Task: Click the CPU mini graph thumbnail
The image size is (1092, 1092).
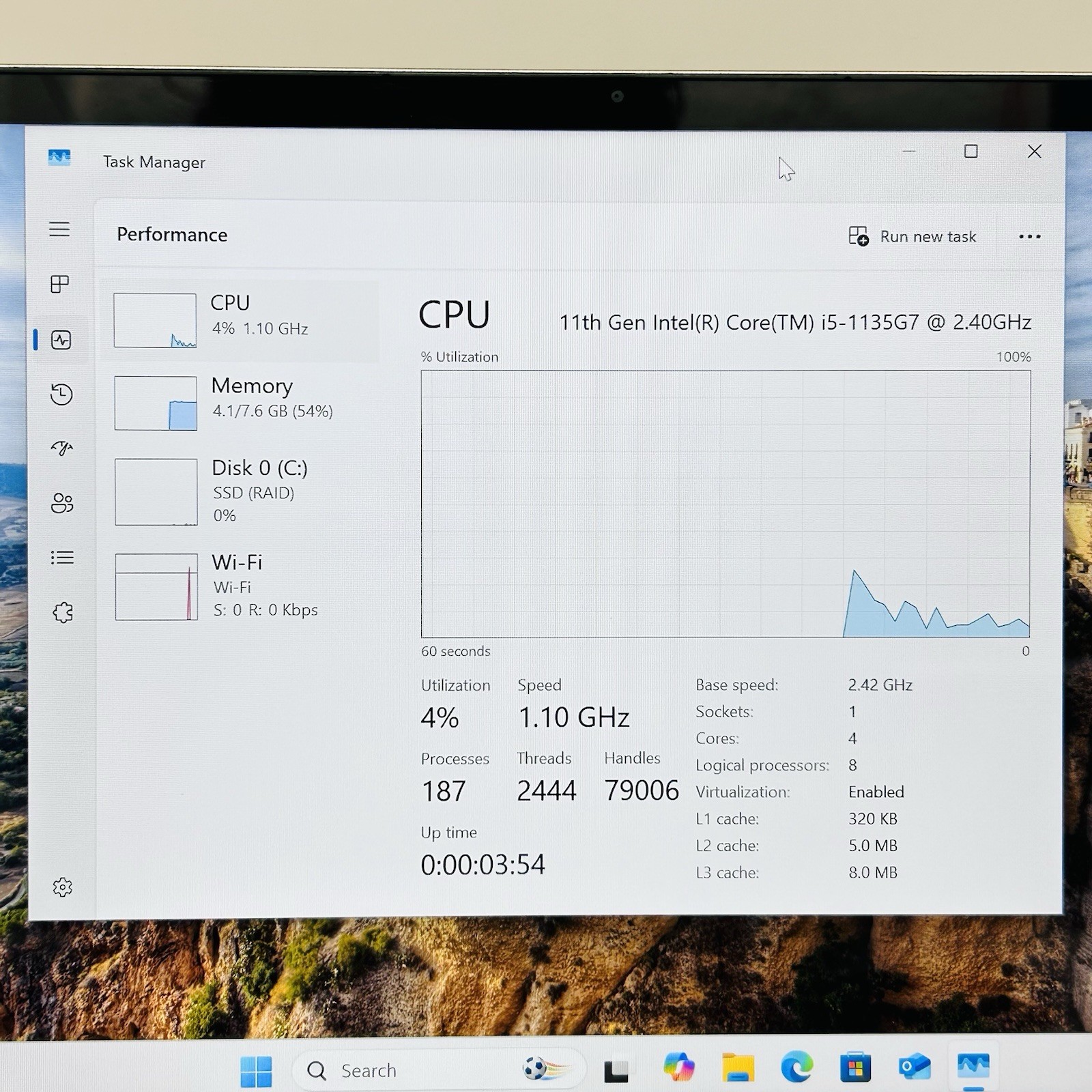Action: tap(155, 320)
